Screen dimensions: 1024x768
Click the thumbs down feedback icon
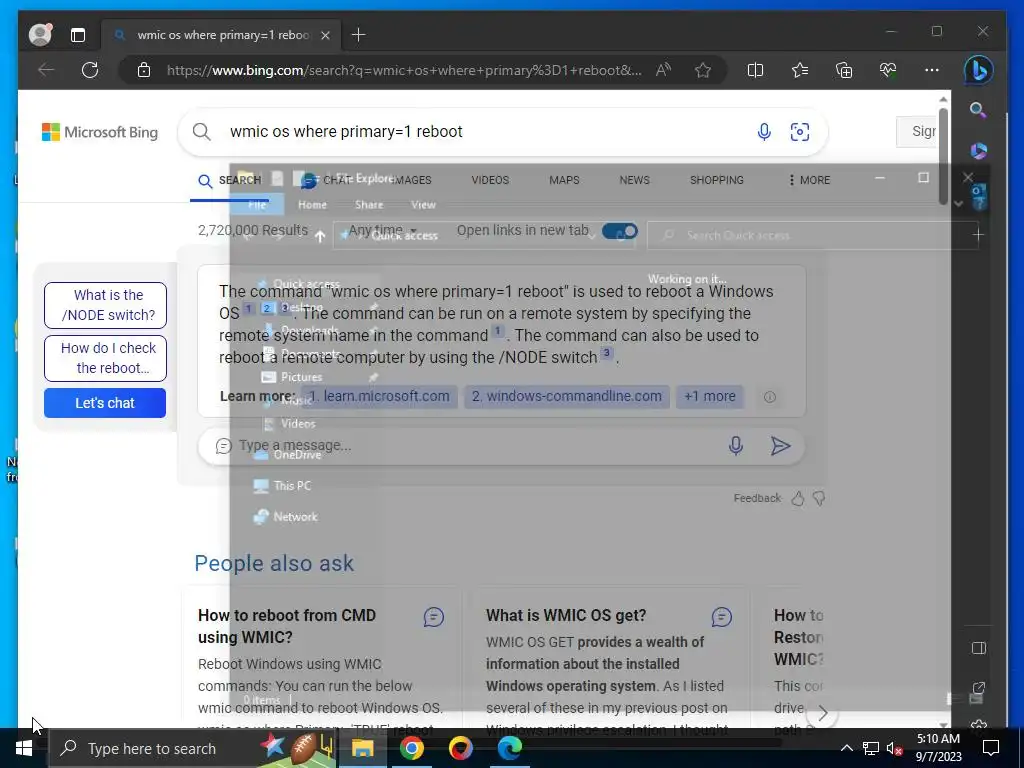[818, 499]
